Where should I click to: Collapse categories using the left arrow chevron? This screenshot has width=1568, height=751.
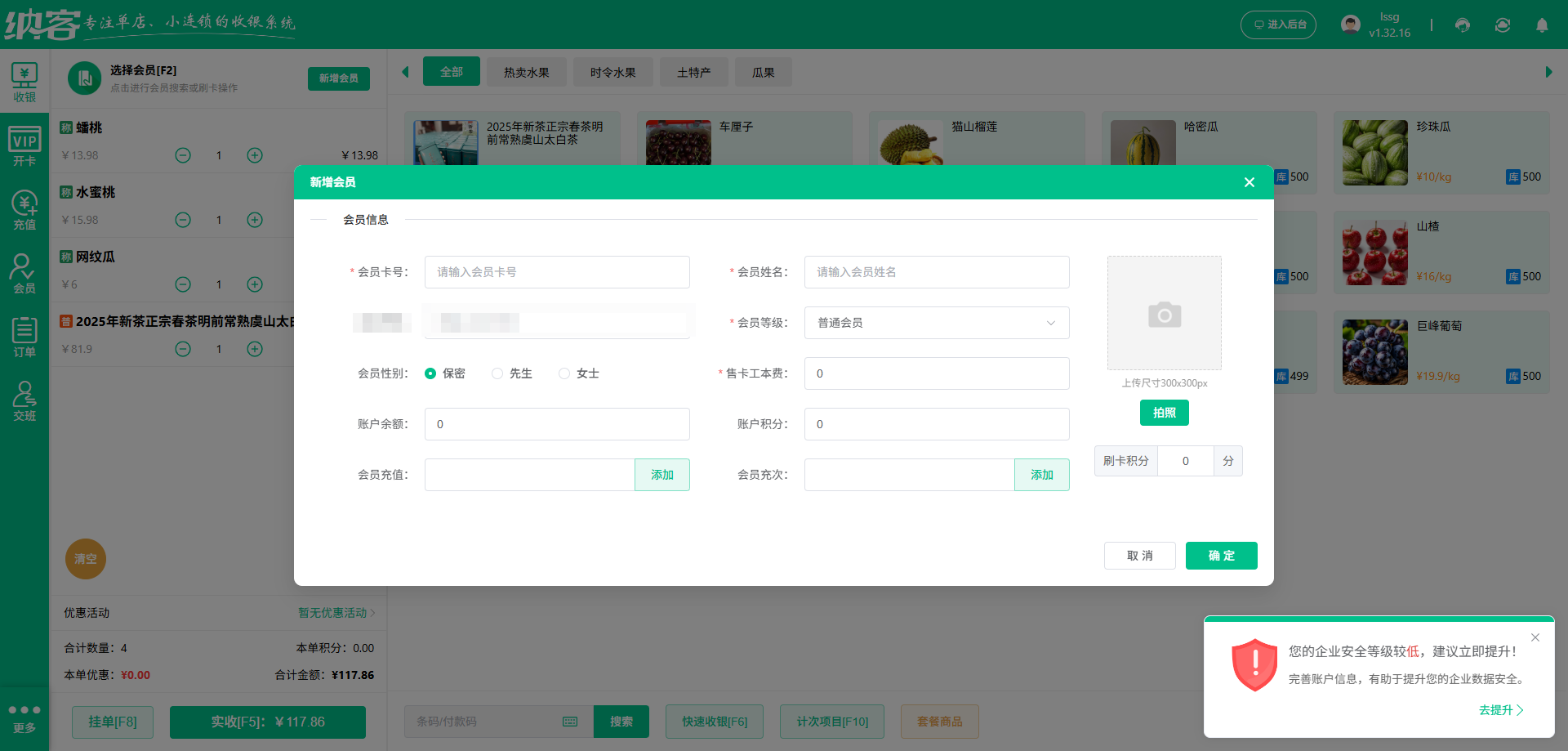[x=405, y=72]
